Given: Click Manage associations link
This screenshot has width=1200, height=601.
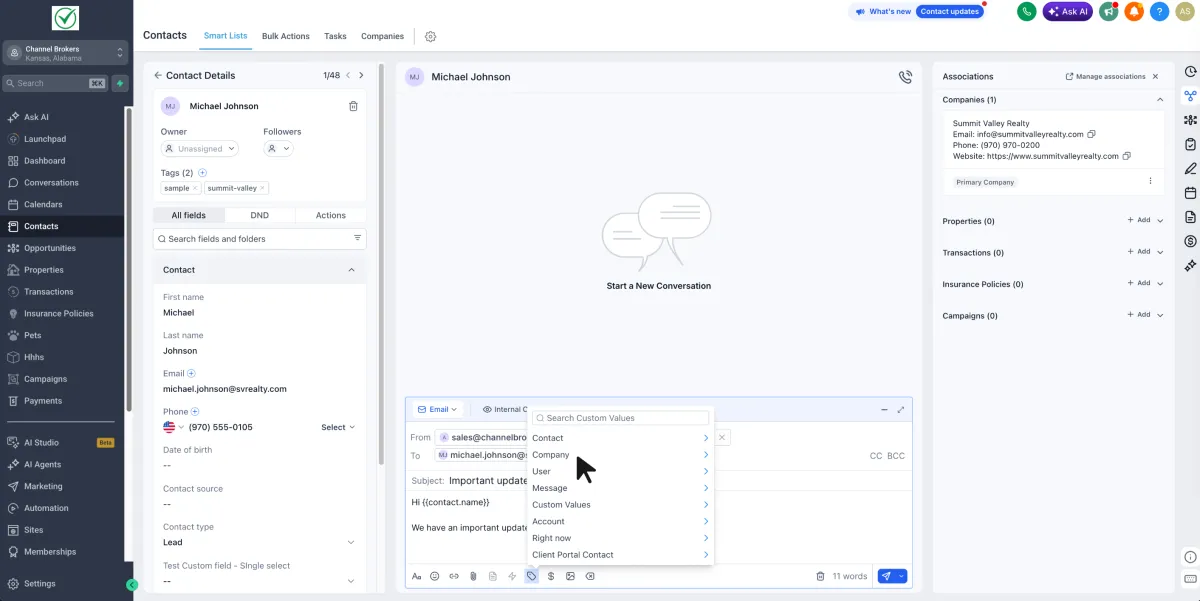Looking at the screenshot, I should (1105, 76).
